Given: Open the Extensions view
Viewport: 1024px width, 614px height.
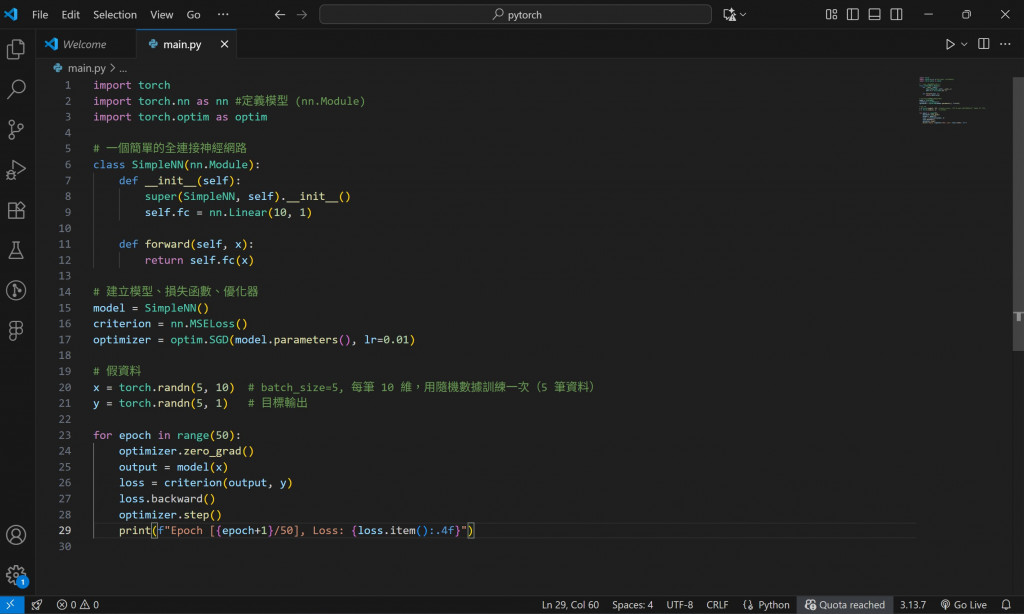Looking at the screenshot, I should tap(16, 210).
